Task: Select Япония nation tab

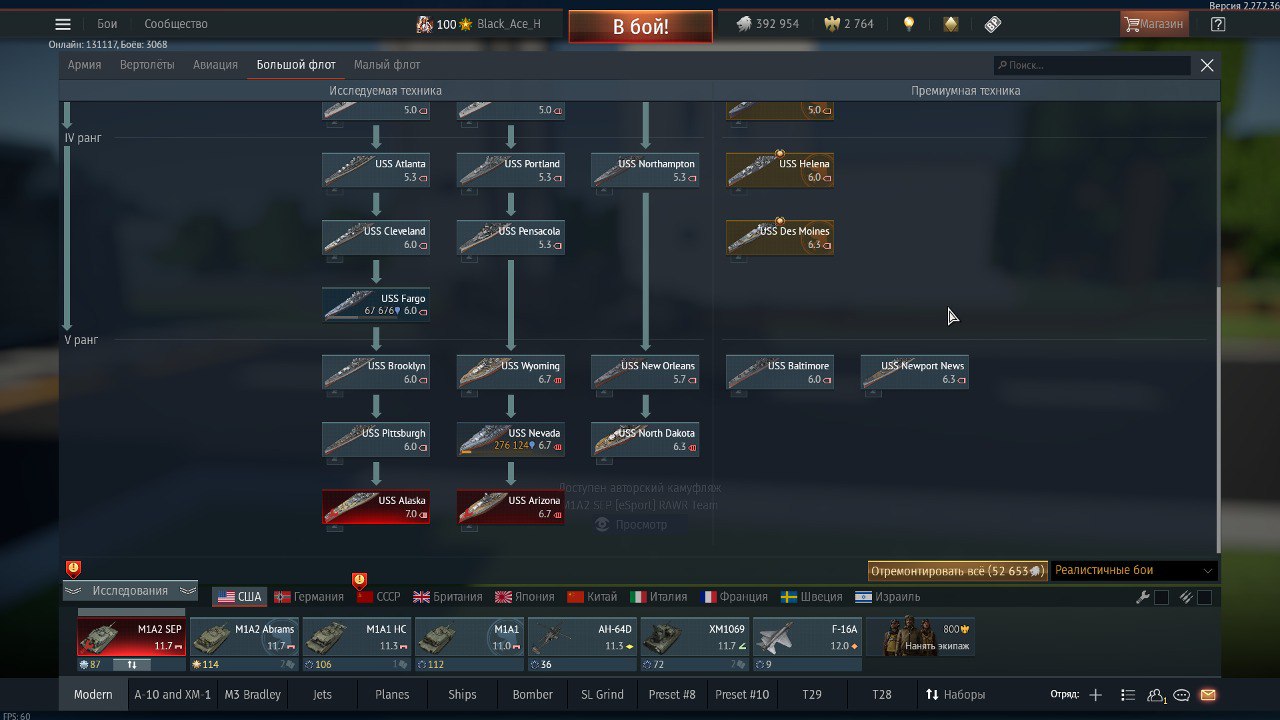Action: click(x=524, y=597)
